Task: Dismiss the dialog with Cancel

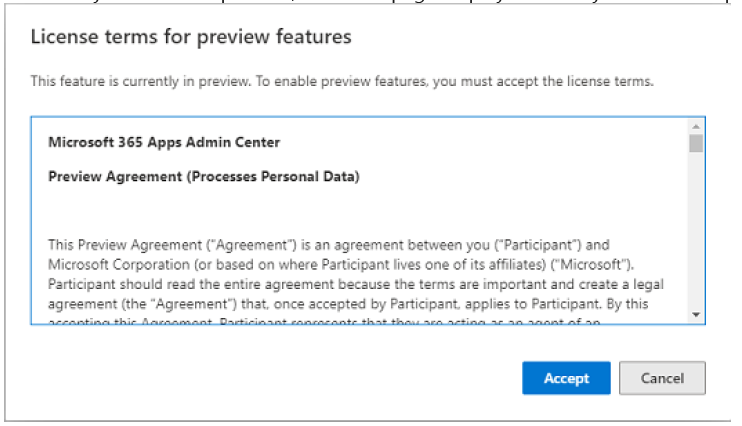Action: pyautogui.click(x=662, y=378)
